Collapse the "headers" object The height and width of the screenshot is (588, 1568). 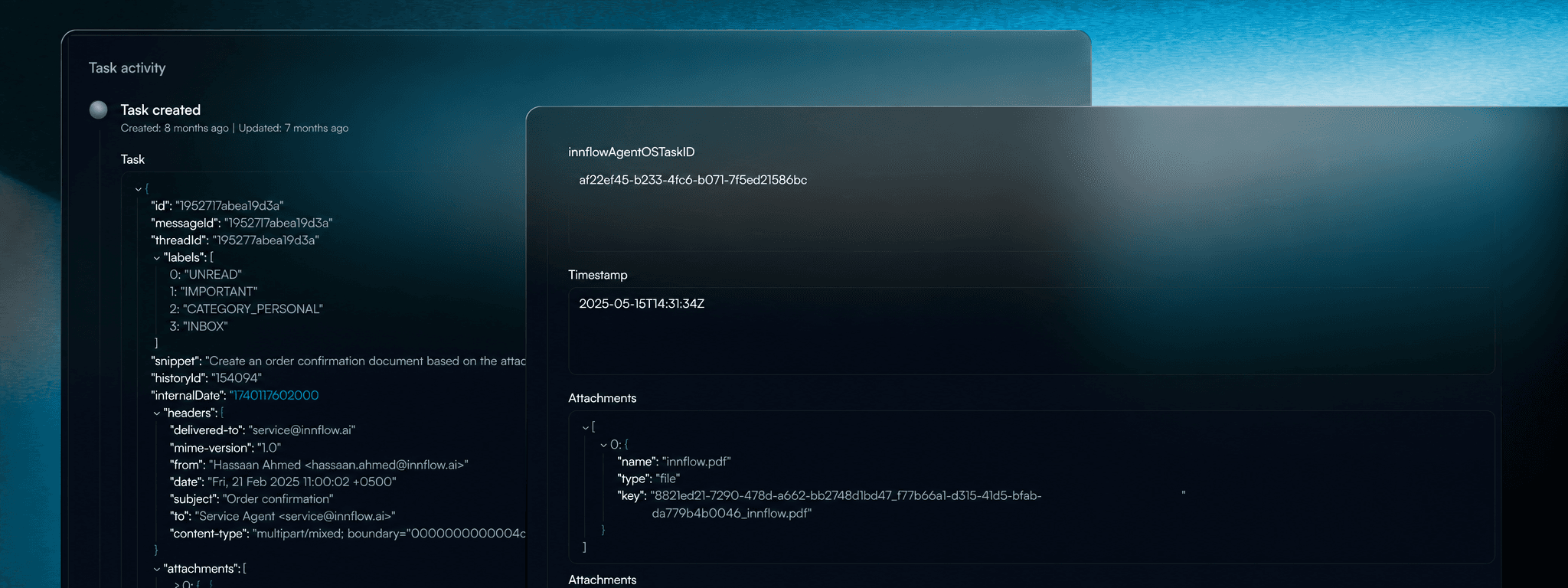pyautogui.click(x=157, y=413)
